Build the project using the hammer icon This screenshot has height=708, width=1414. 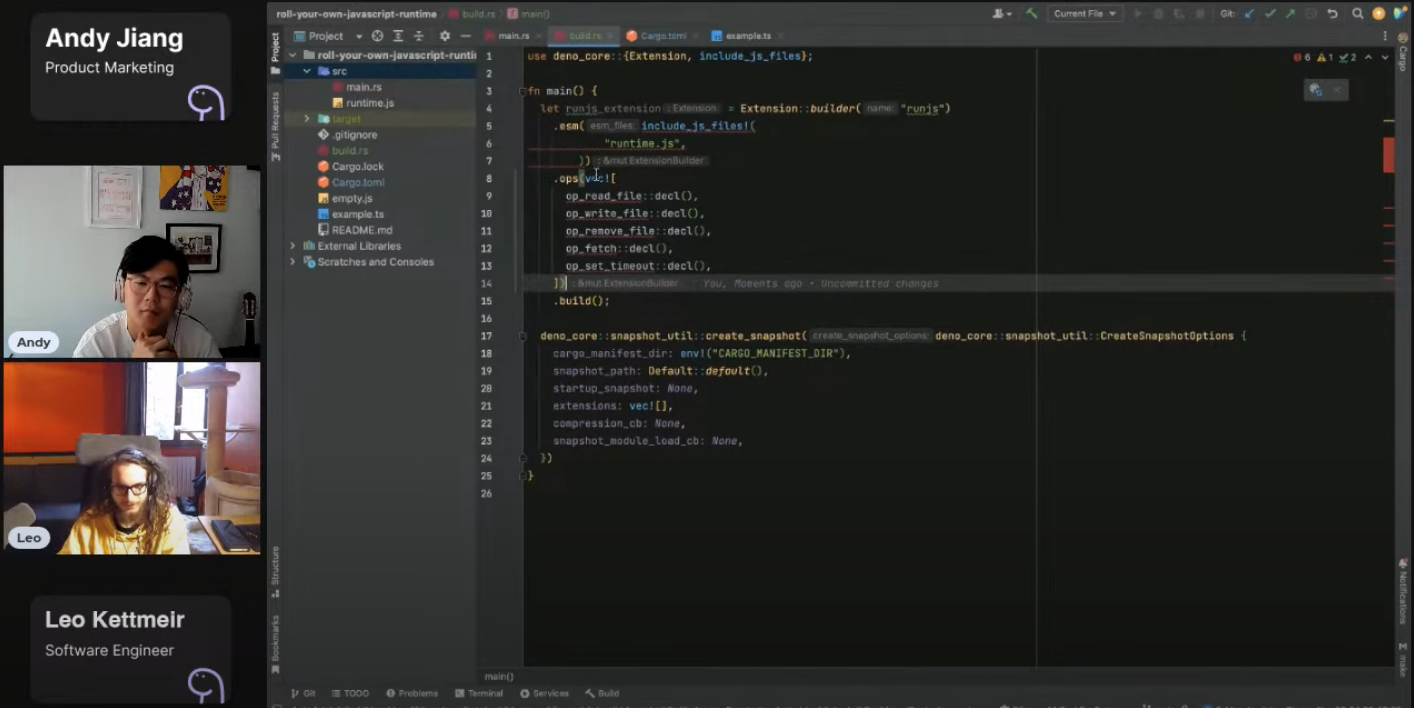pos(1031,14)
